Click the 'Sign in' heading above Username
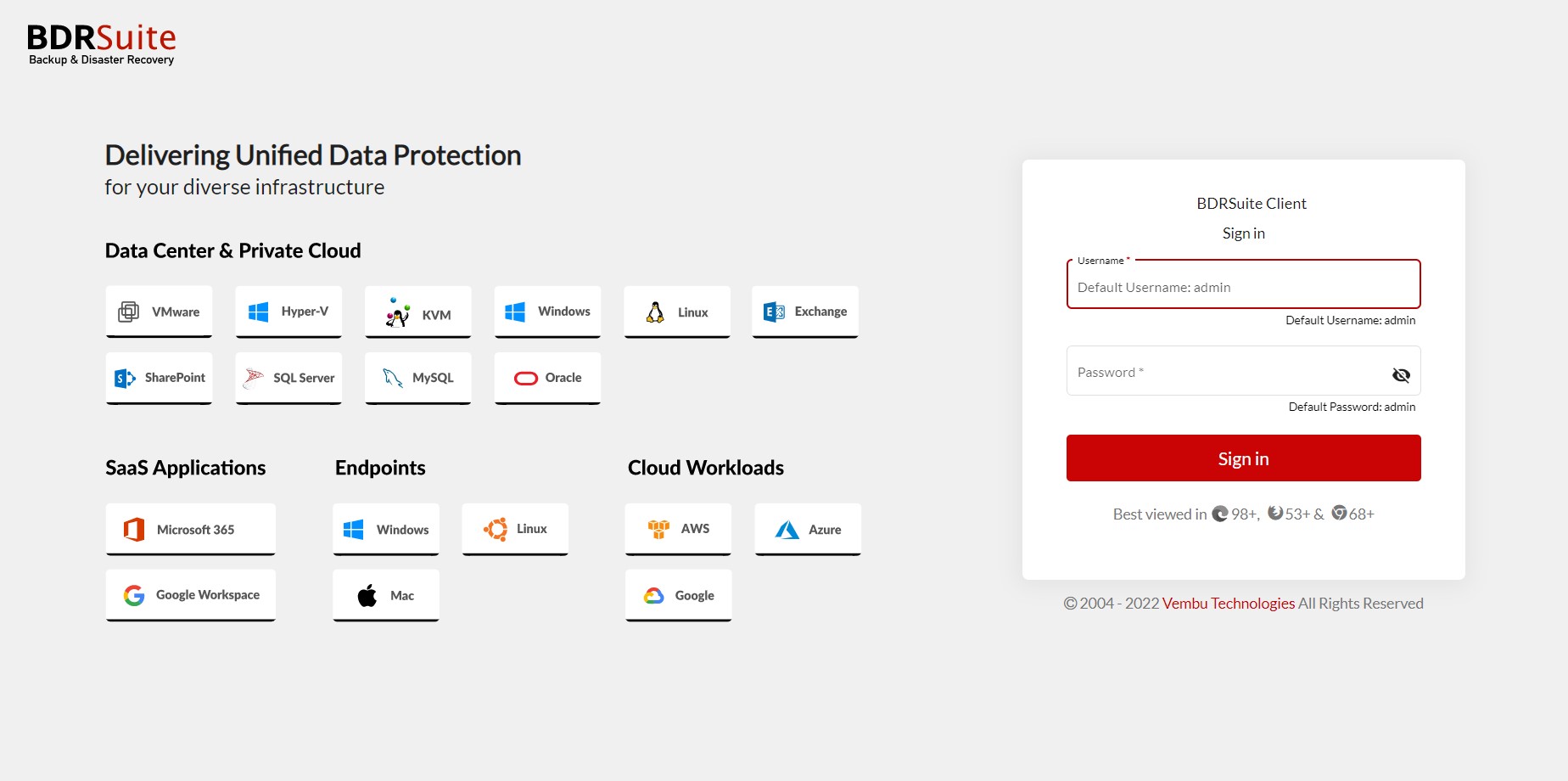Screen dimensions: 1568x781 [1243, 233]
